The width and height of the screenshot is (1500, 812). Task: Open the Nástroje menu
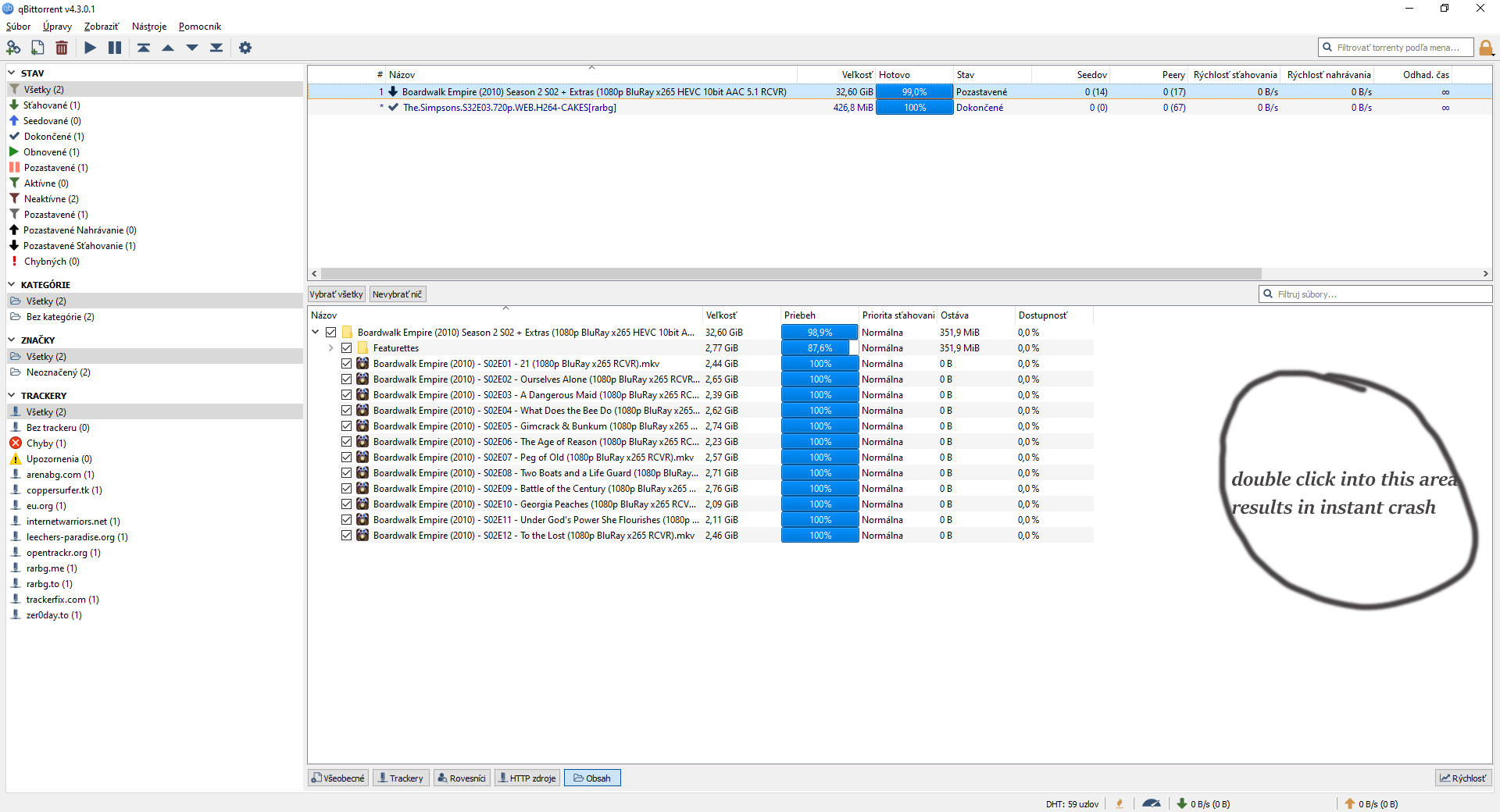[149, 27]
